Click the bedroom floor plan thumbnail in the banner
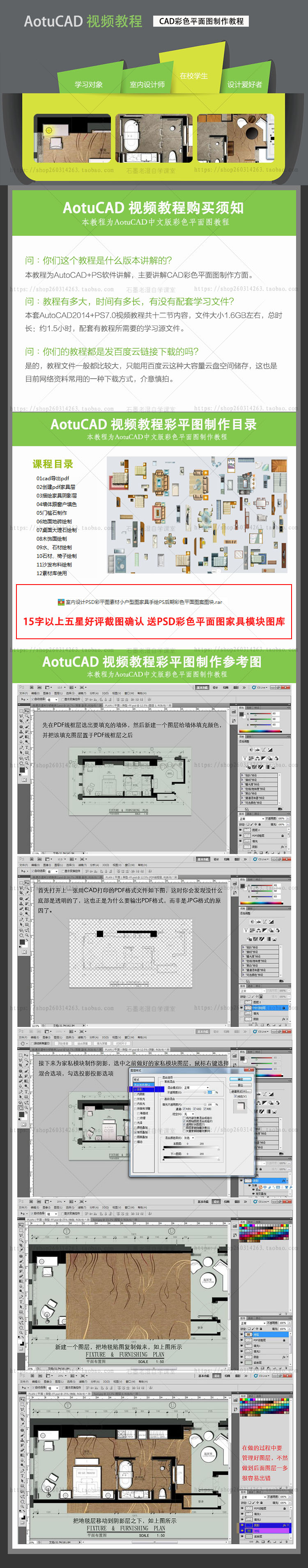Viewport: 308px width, 1568px height. [72, 138]
